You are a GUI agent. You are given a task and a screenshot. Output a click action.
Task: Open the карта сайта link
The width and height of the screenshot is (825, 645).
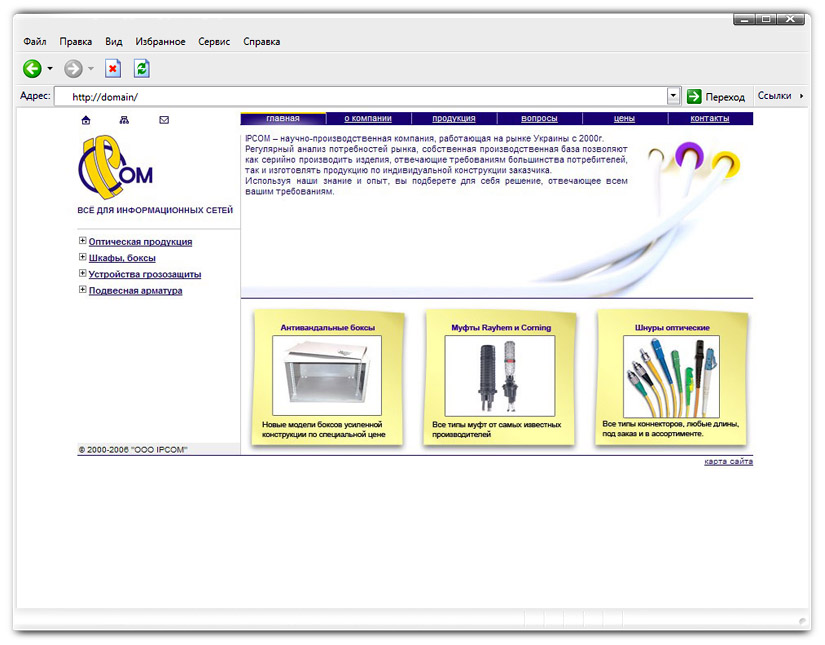[x=729, y=460]
